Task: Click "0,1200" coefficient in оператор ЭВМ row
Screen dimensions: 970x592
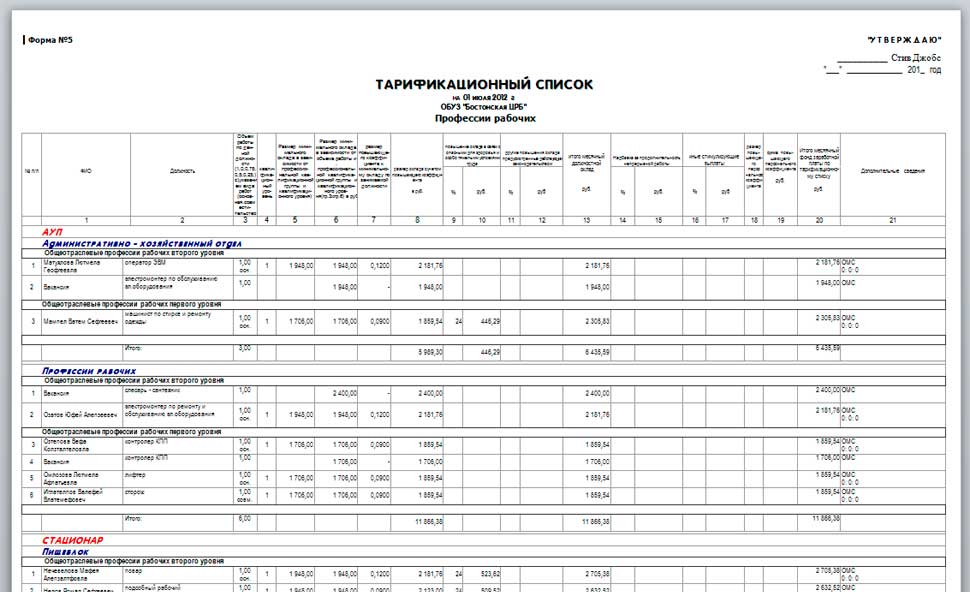Action: click(380, 266)
